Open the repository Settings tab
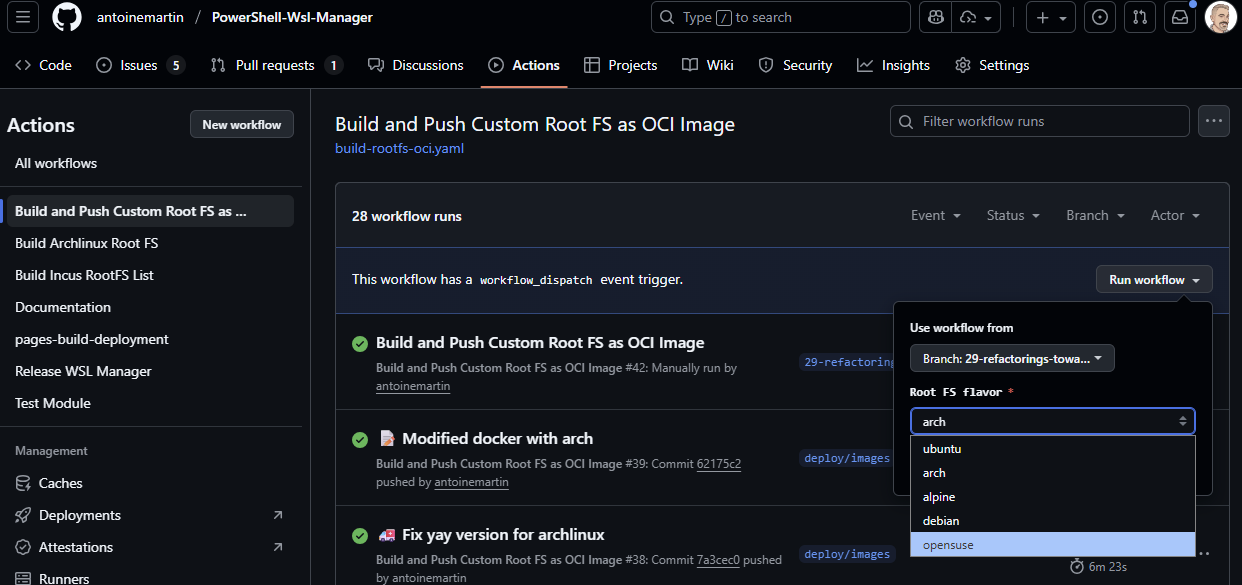This screenshot has width=1242, height=585. (x=992, y=65)
